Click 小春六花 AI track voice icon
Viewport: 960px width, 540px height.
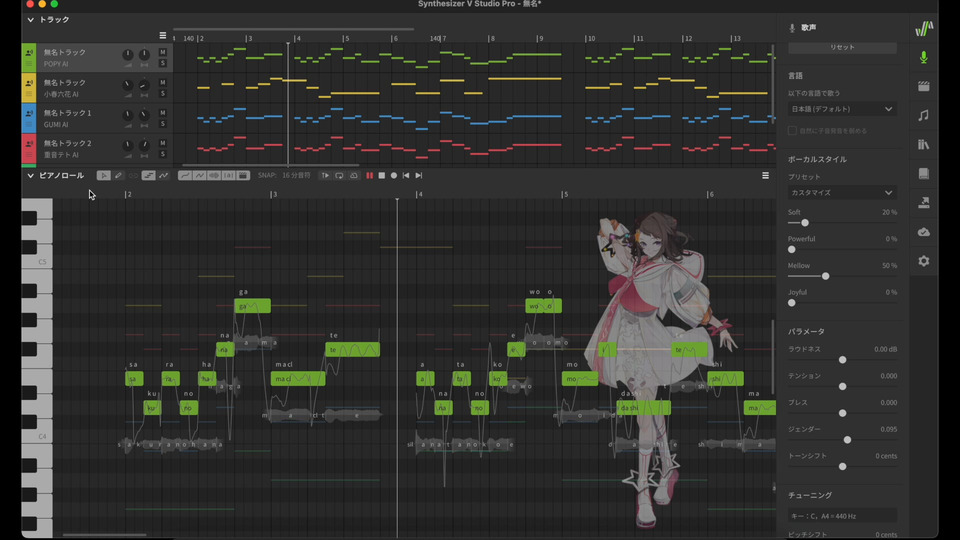29,83
